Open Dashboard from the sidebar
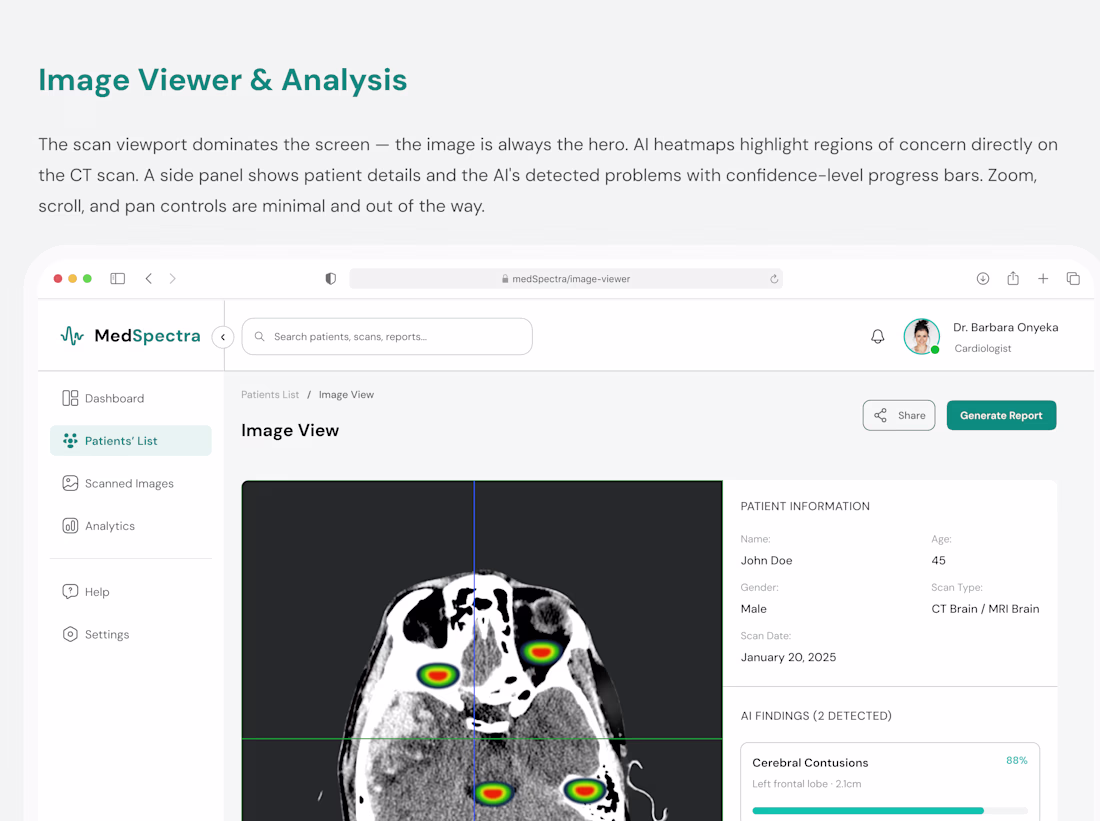This screenshot has height=821, width=1100. point(114,398)
